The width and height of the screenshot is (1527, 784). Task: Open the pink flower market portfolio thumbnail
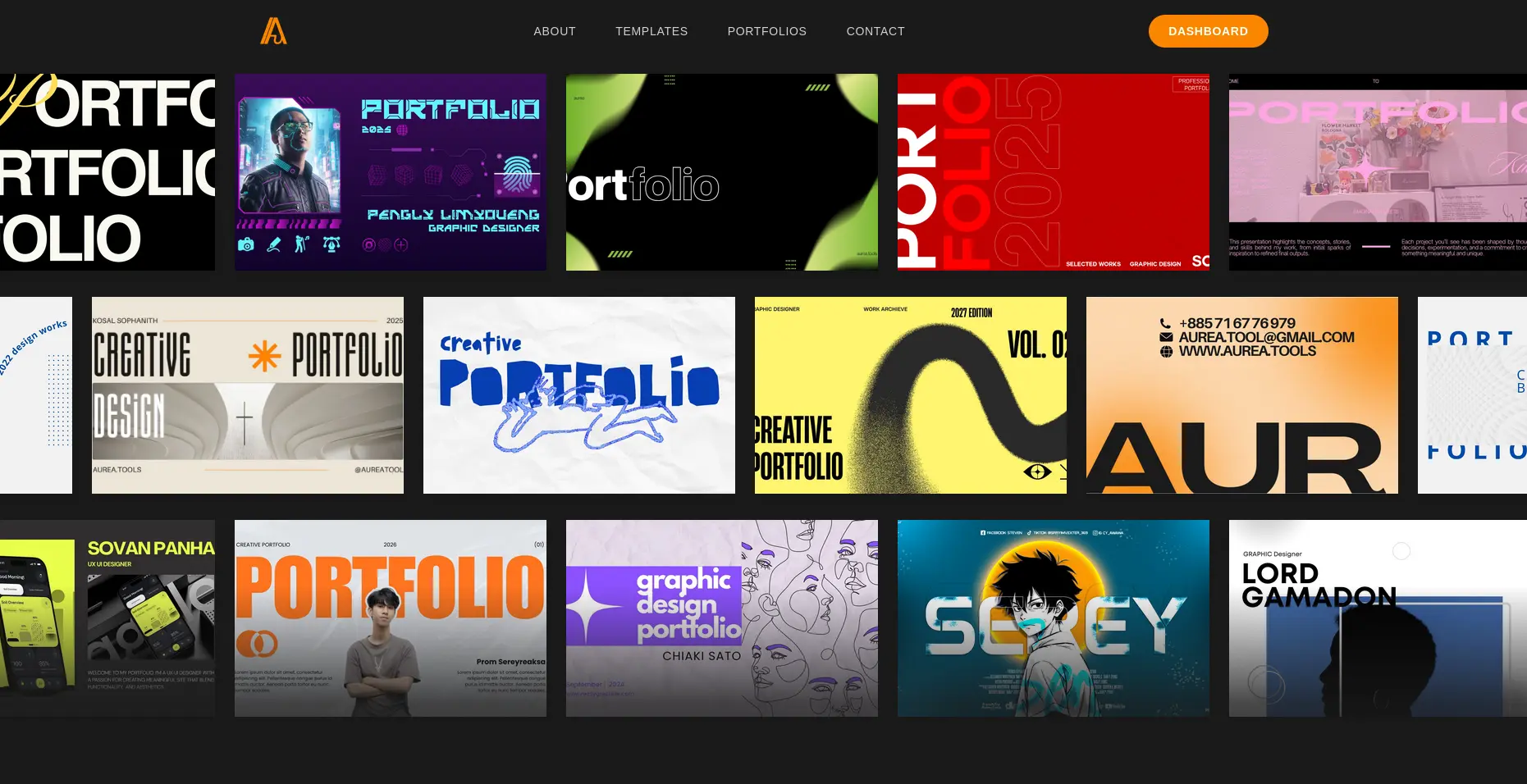tap(1378, 172)
